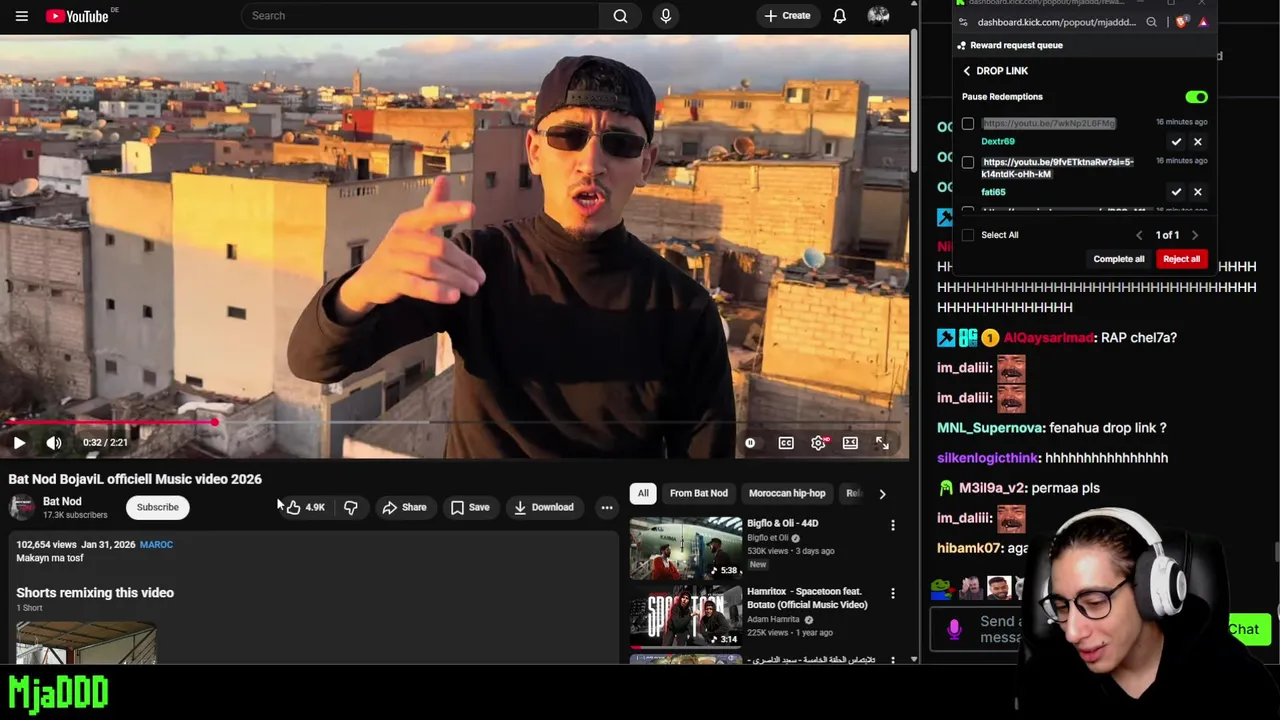Click the zoom magnifier in popout address bar
The height and width of the screenshot is (720, 1280).
(1151, 22)
